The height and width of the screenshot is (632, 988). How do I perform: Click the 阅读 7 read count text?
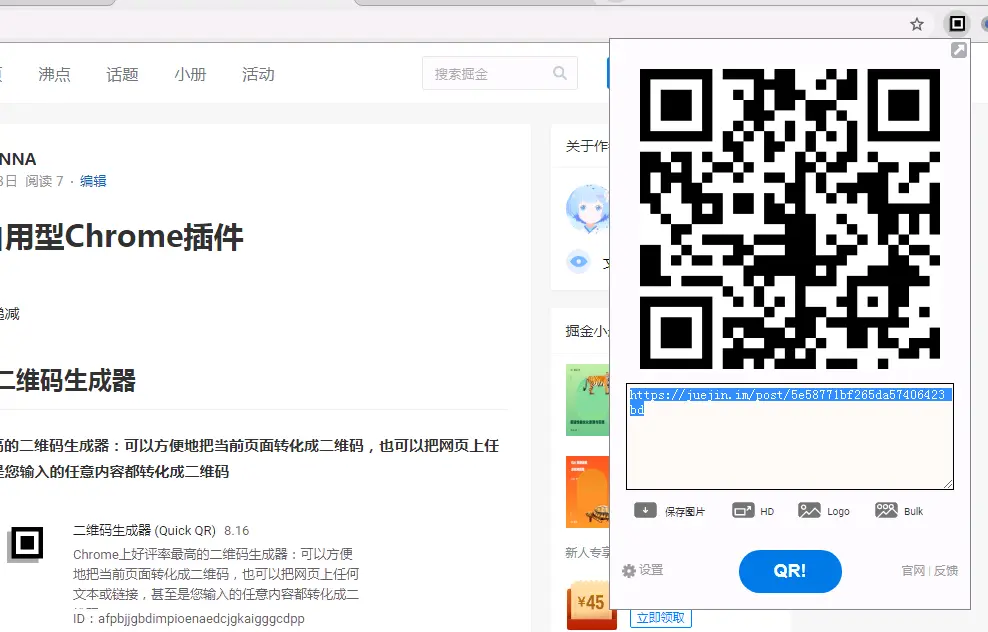[x=44, y=181]
